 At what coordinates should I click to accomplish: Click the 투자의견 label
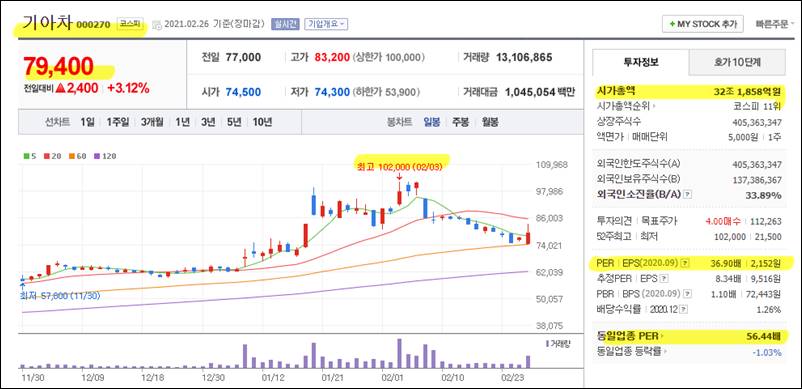tap(615, 221)
